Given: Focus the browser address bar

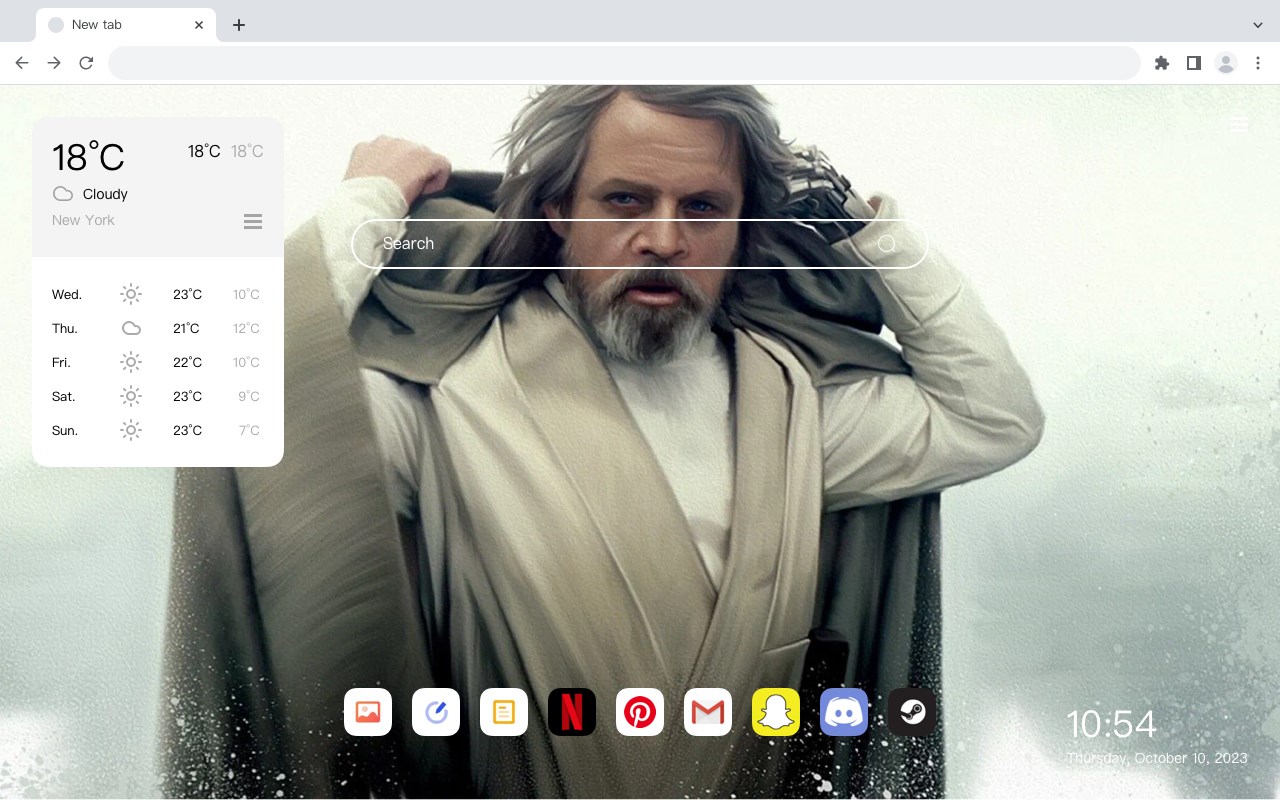Looking at the screenshot, I should (x=624, y=63).
